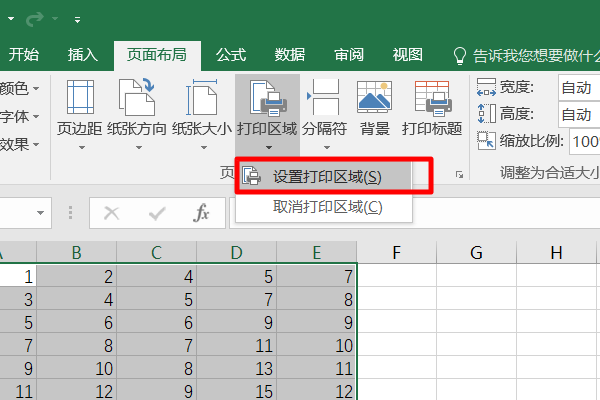
Task: Open the 公式 tab
Action: click(x=231, y=55)
